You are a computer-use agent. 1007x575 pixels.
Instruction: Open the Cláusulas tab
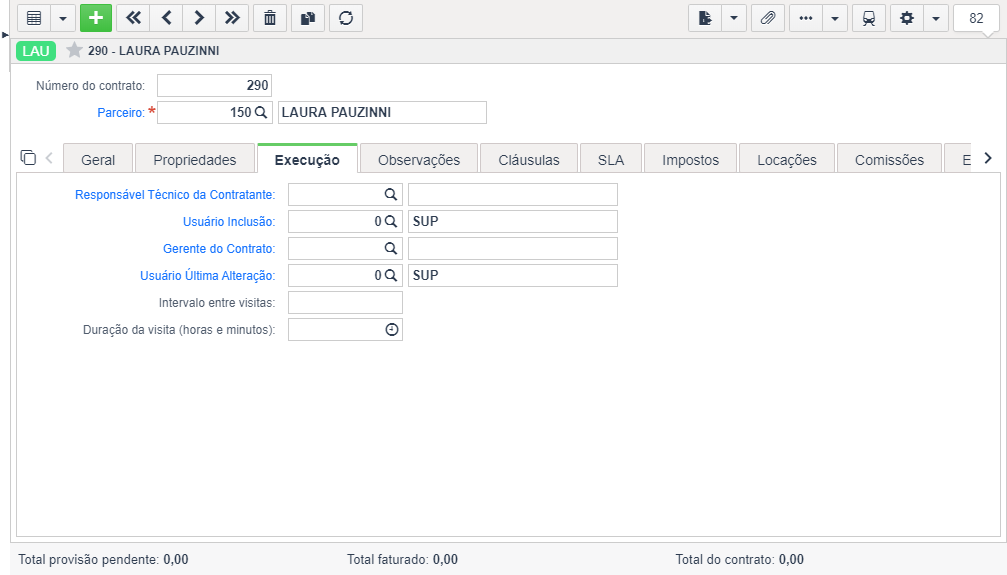[x=529, y=159]
